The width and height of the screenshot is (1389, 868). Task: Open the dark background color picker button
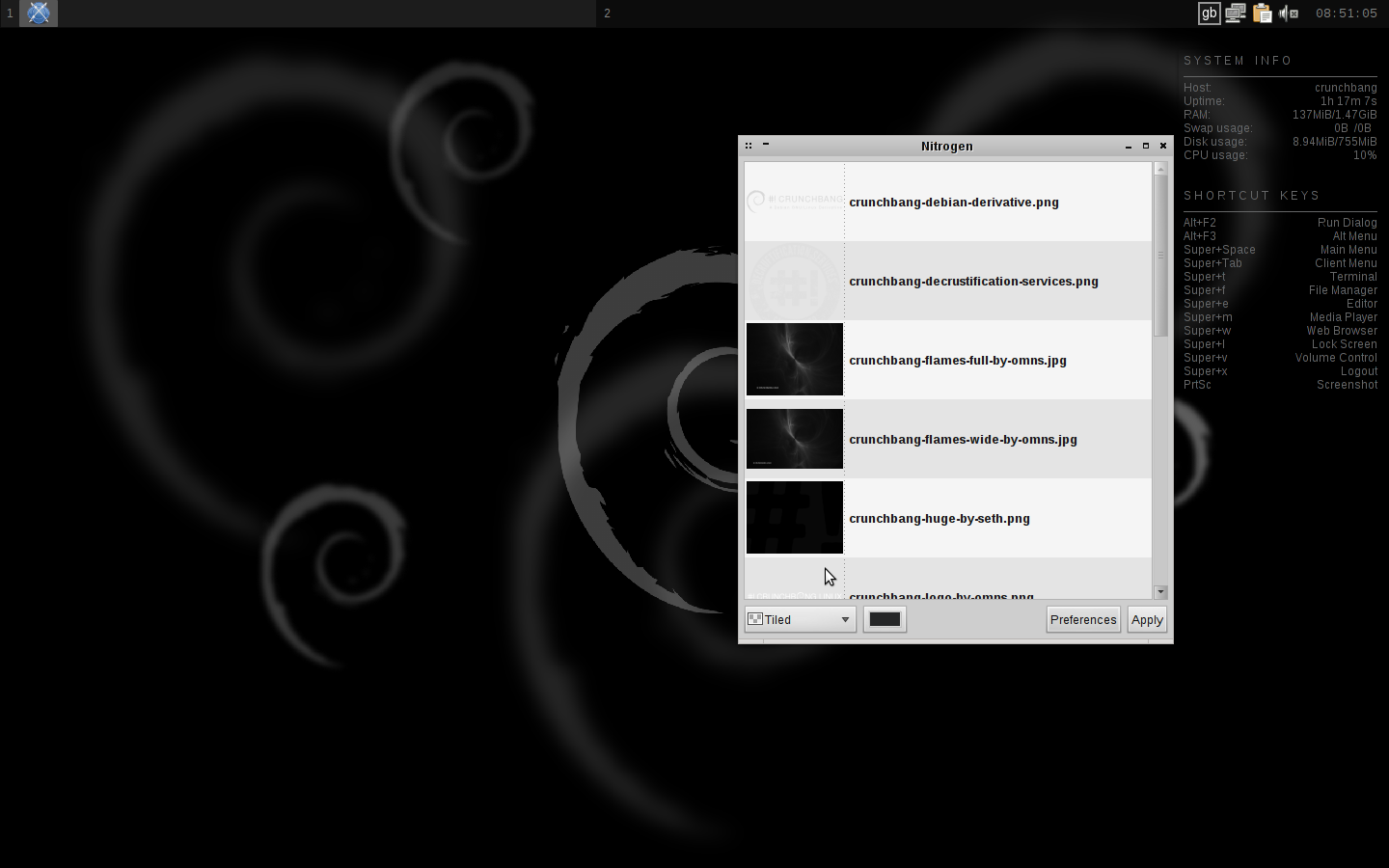885,619
